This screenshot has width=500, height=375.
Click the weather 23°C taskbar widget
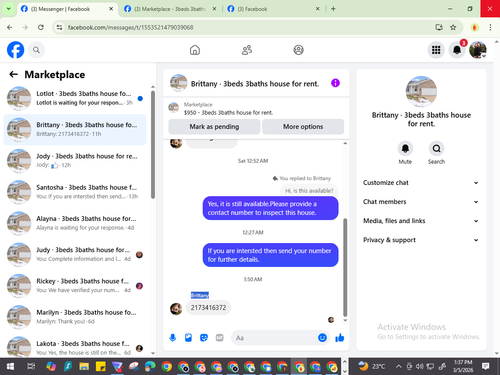pyautogui.click(x=371, y=367)
